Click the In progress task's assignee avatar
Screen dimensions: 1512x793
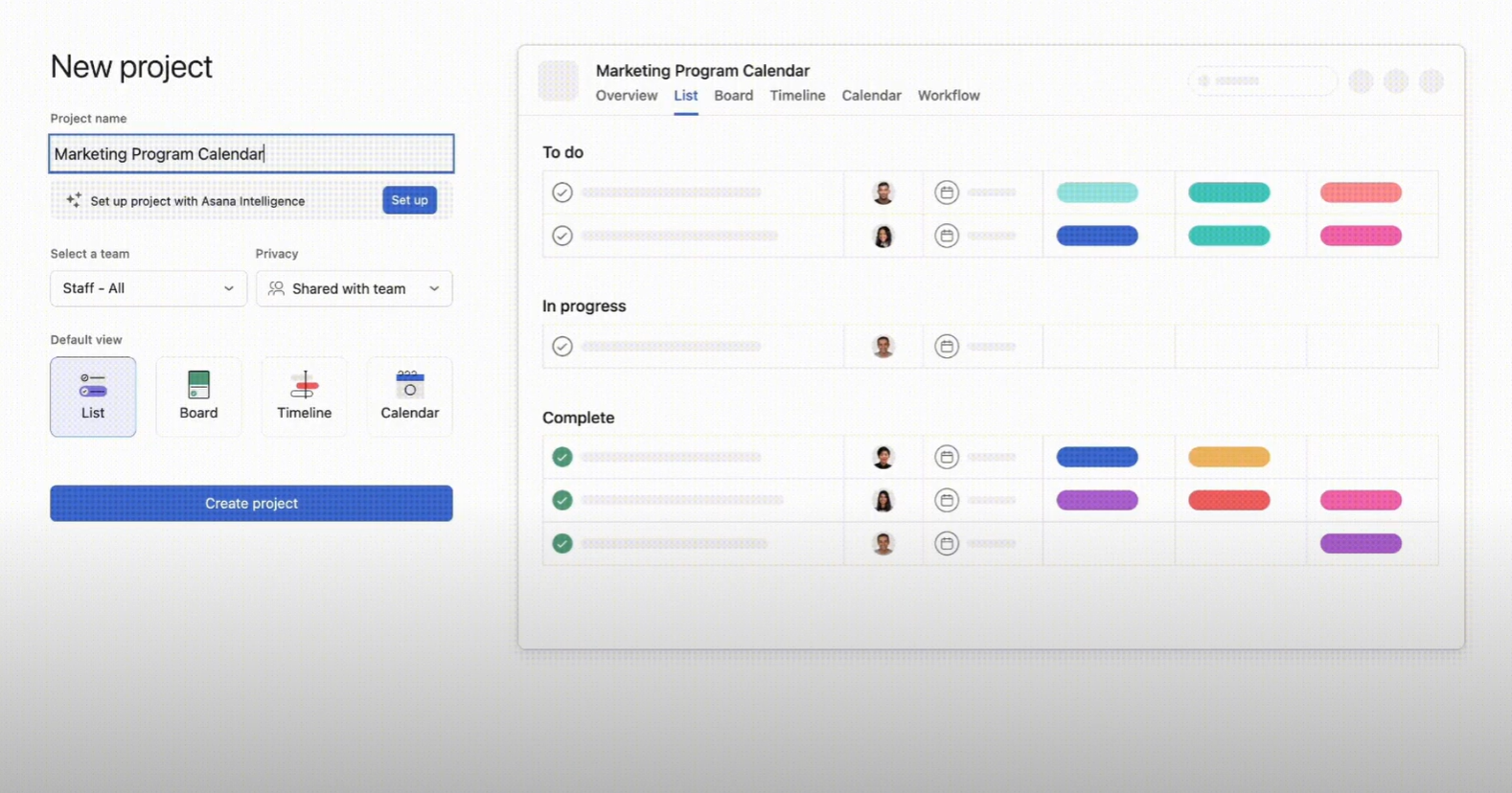(x=883, y=346)
